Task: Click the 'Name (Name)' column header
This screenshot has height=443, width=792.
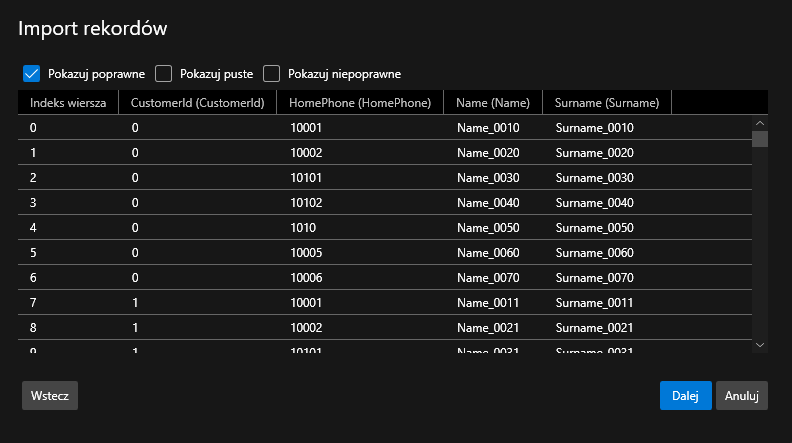Action: pyautogui.click(x=492, y=102)
